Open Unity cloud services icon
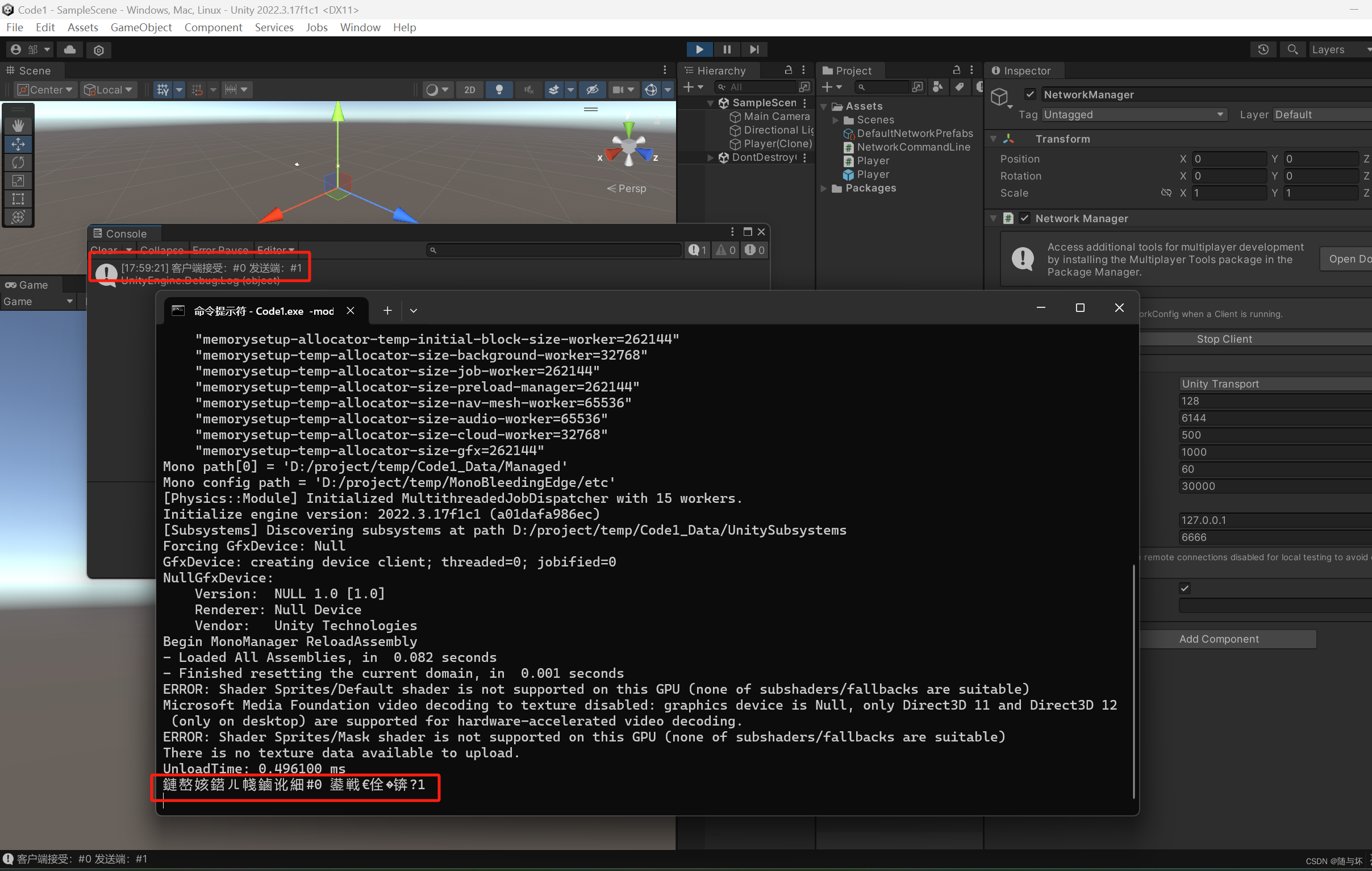Viewport: 1372px width, 871px height. tap(70, 49)
